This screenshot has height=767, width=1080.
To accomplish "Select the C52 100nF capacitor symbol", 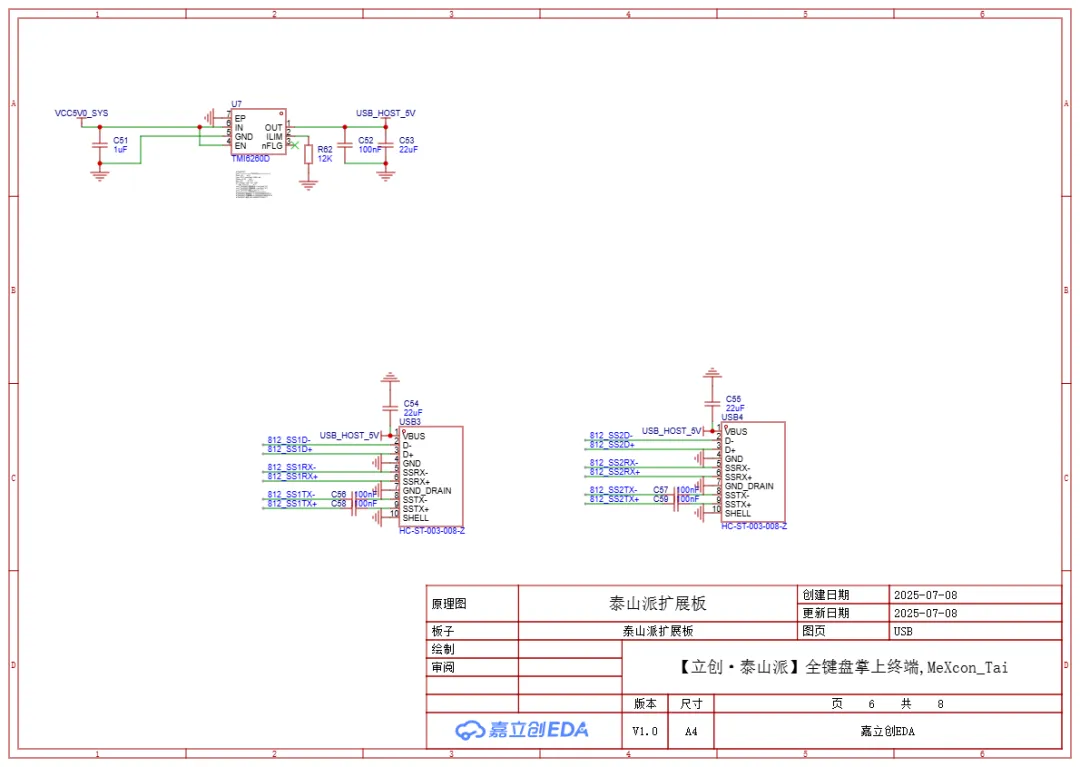I will point(345,145).
